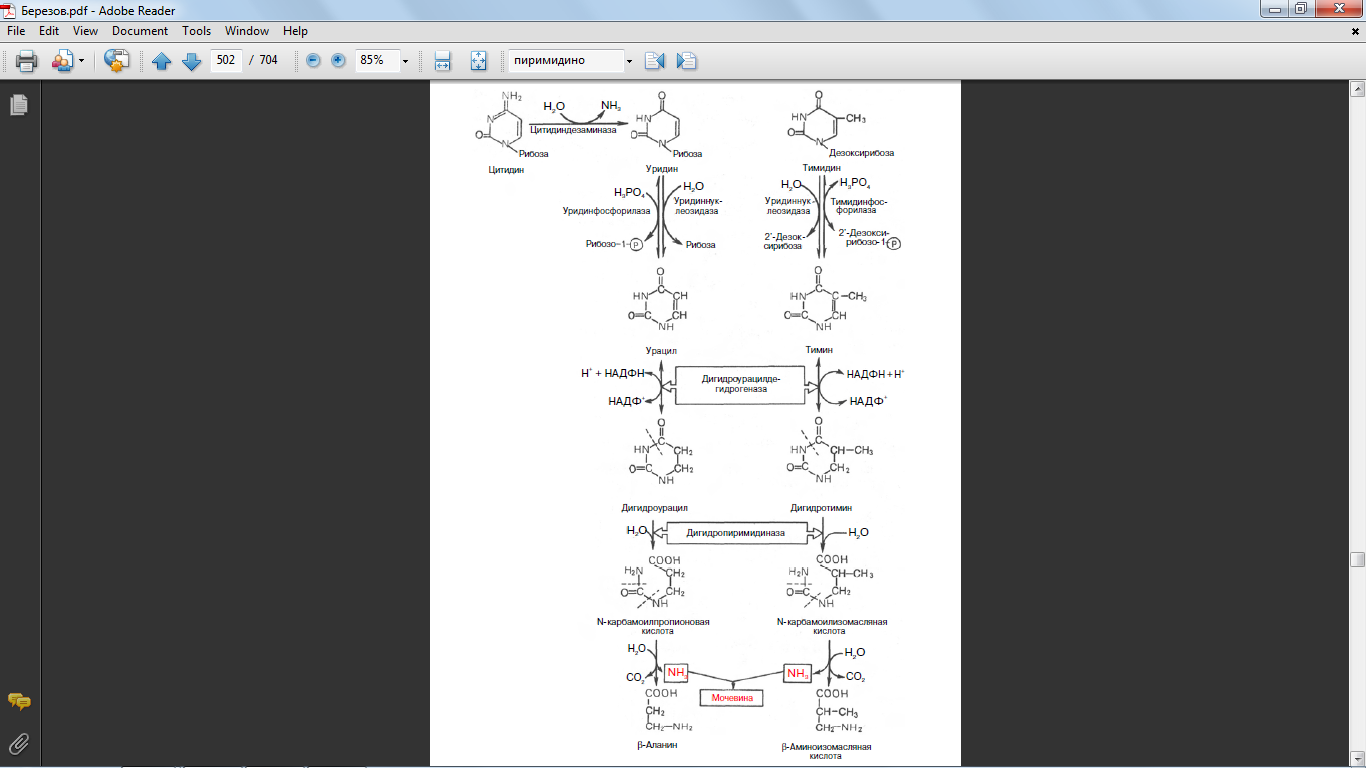Click the Дигидроурацил label
The width and height of the screenshot is (1366, 768).
tap(654, 508)
